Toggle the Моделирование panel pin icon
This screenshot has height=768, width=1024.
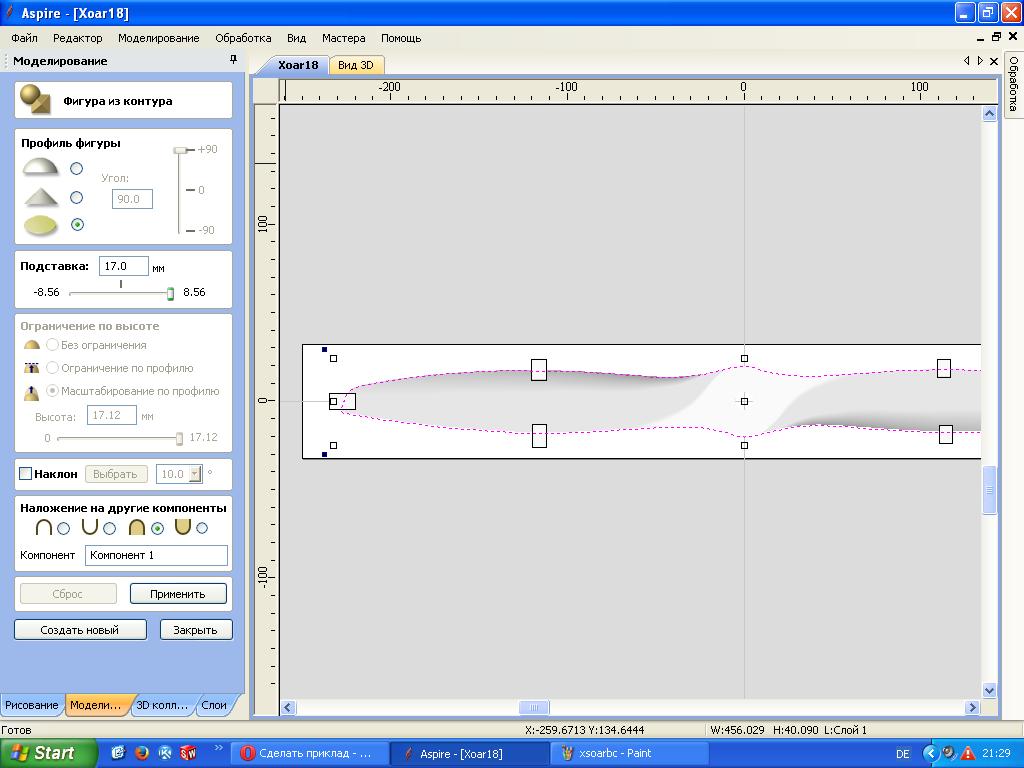(233, 59)
